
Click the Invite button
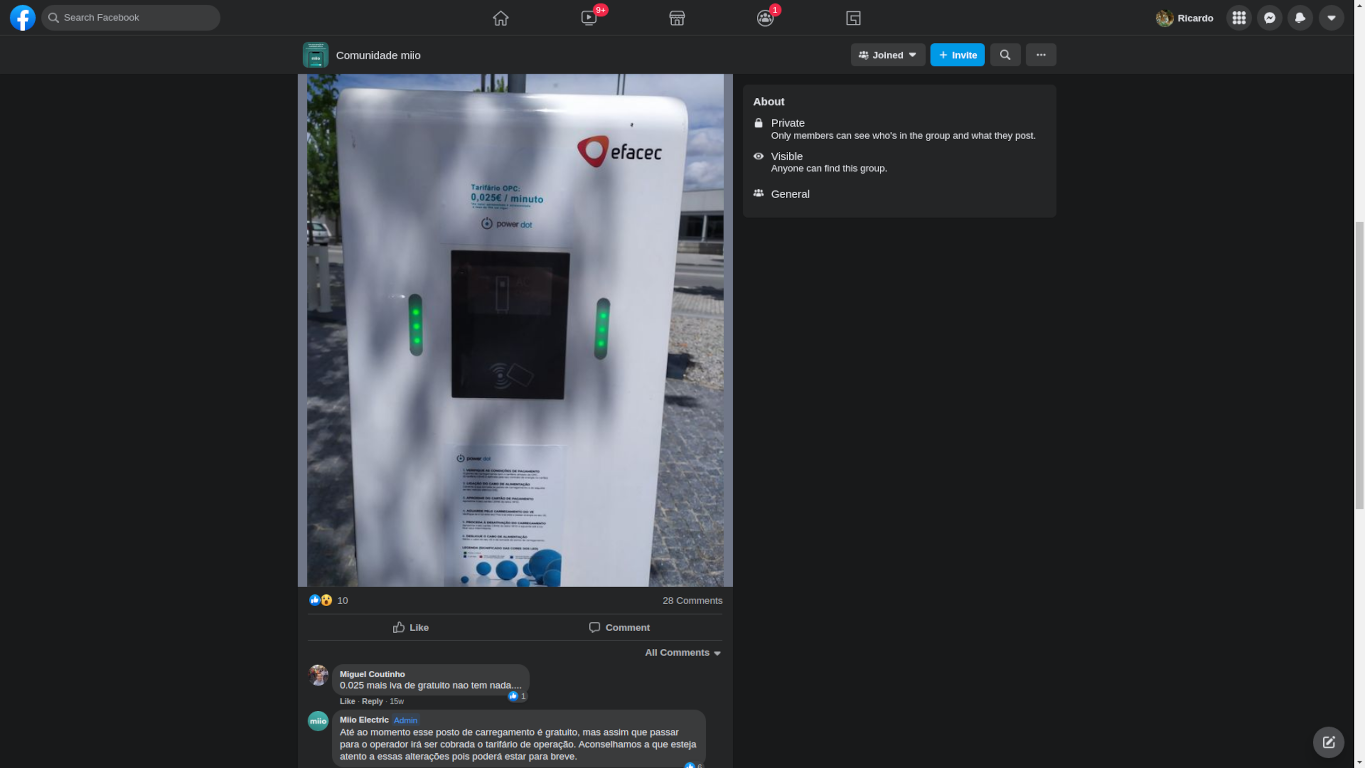(957, 55)
